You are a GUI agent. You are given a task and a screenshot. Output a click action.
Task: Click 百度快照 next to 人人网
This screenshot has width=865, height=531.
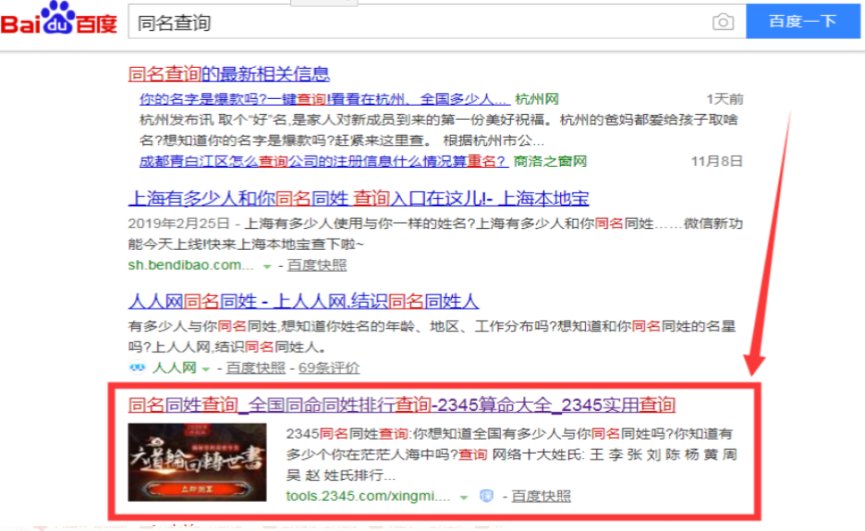(255, 368)
